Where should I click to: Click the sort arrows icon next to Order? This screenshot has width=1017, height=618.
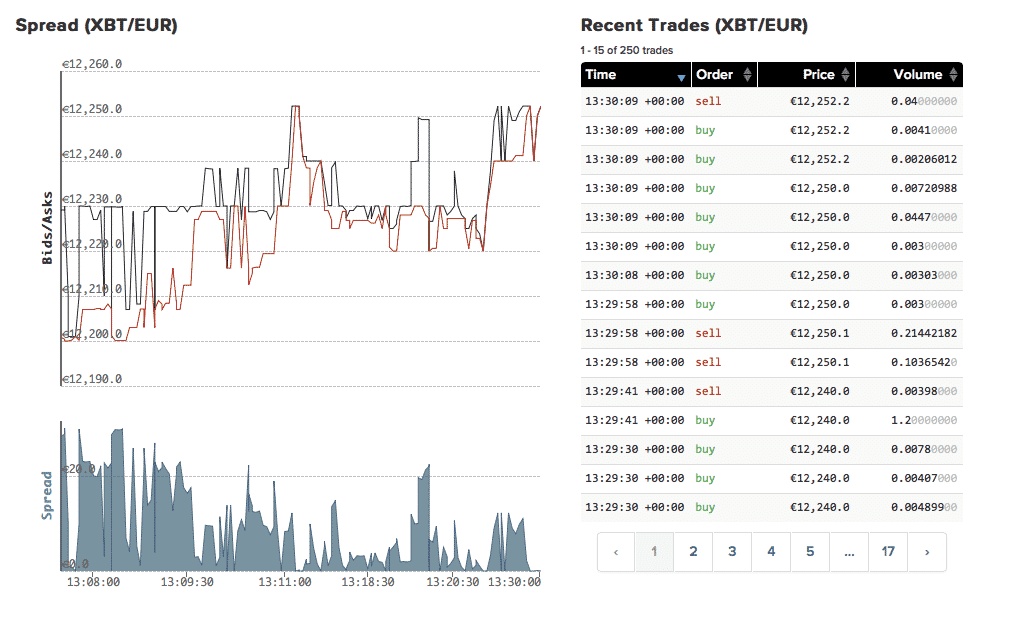click(747, 75)
